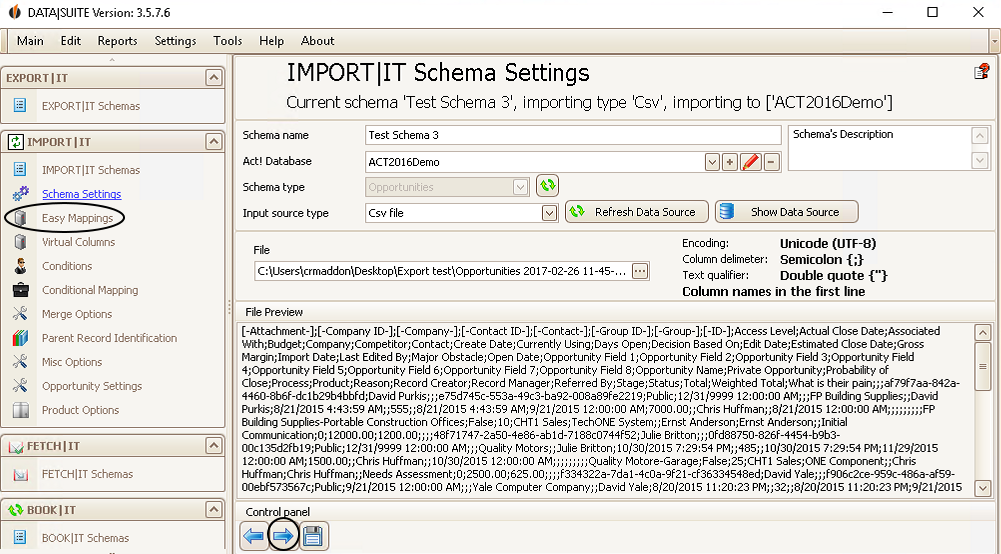Viewport: 1001px width, 554px height.
Task: Click the Schema Settings gears icon
Action: [20, 193]
